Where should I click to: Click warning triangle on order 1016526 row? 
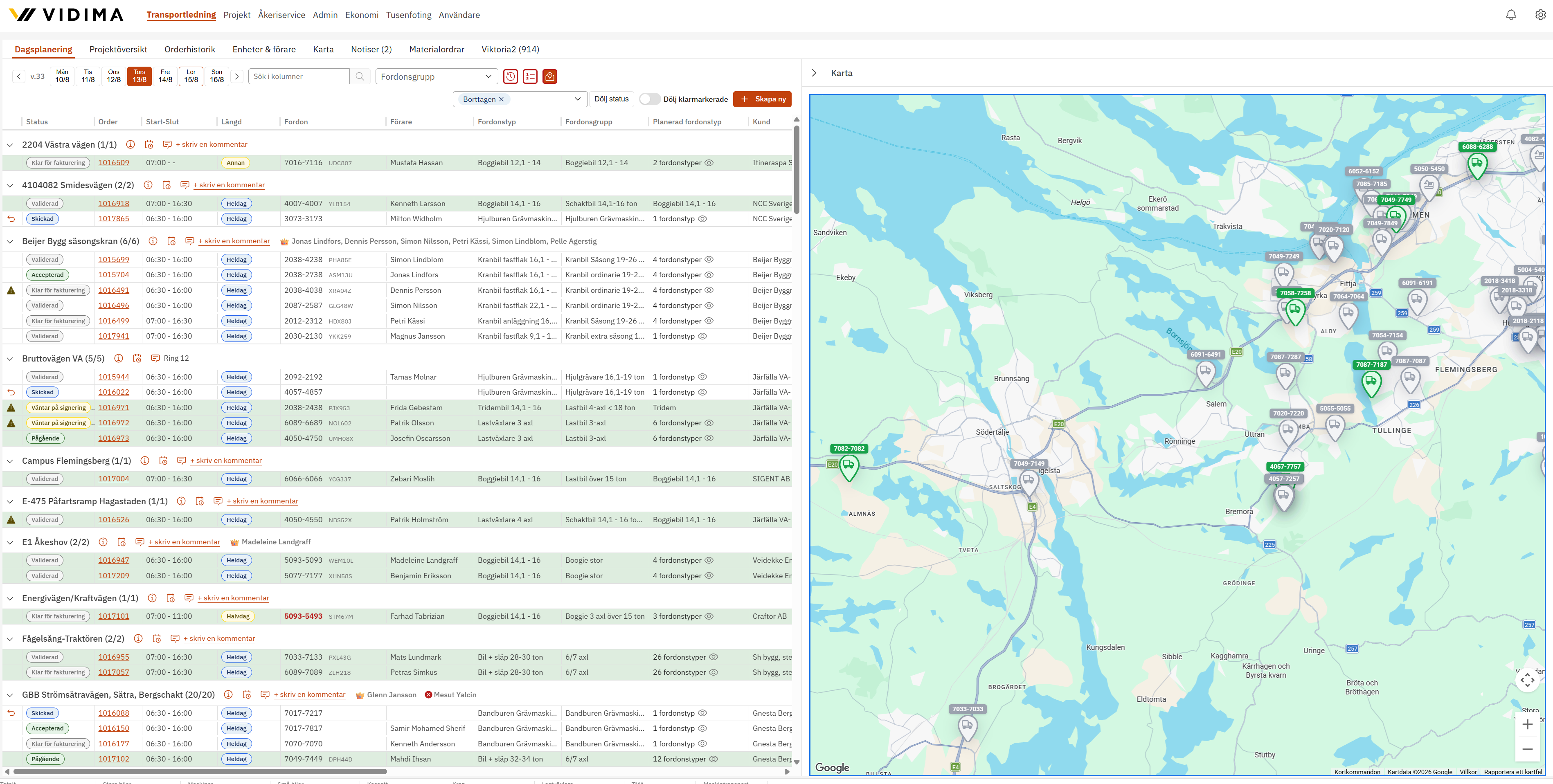click(11, 519)
